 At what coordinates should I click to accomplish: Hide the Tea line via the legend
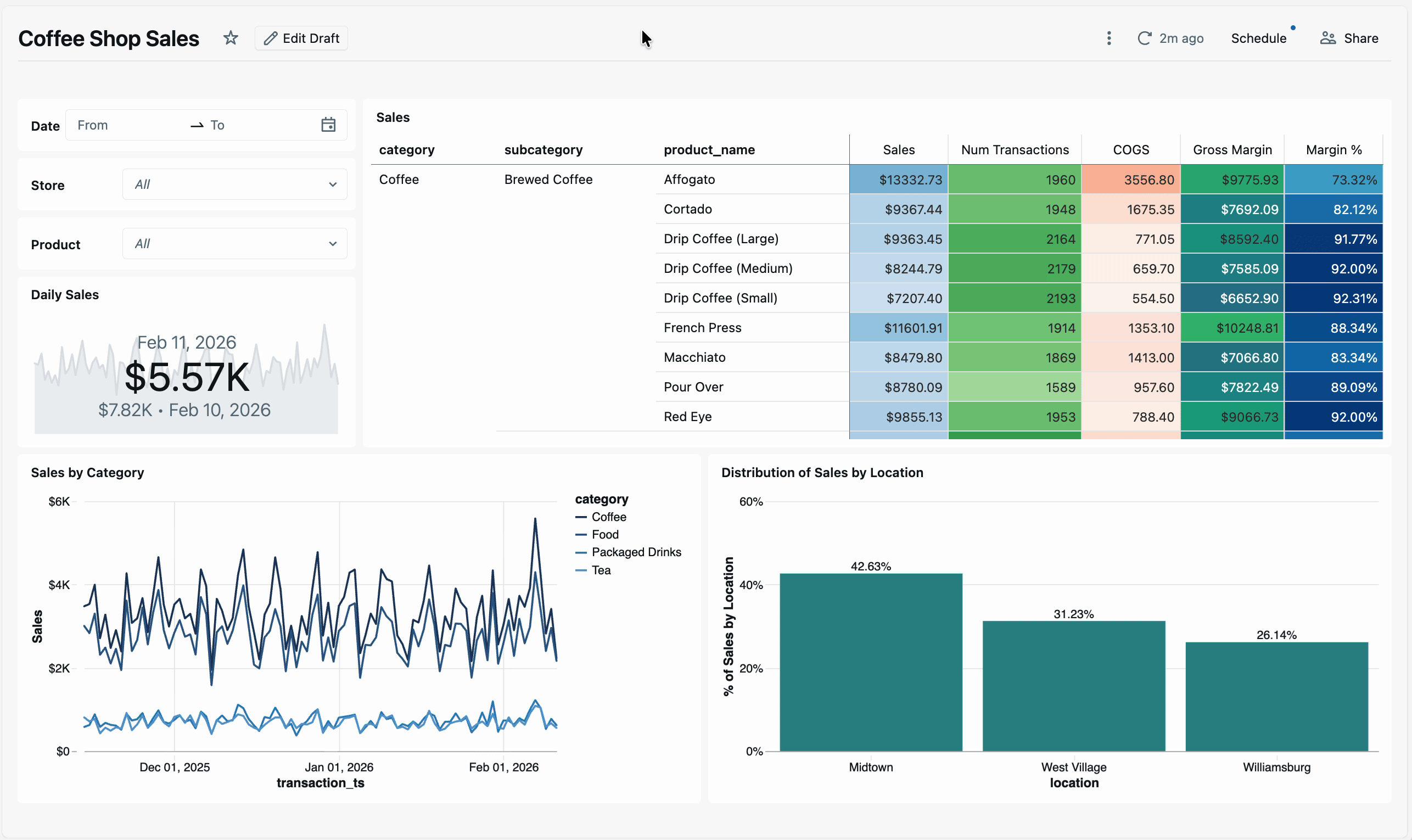coord(601,570)
